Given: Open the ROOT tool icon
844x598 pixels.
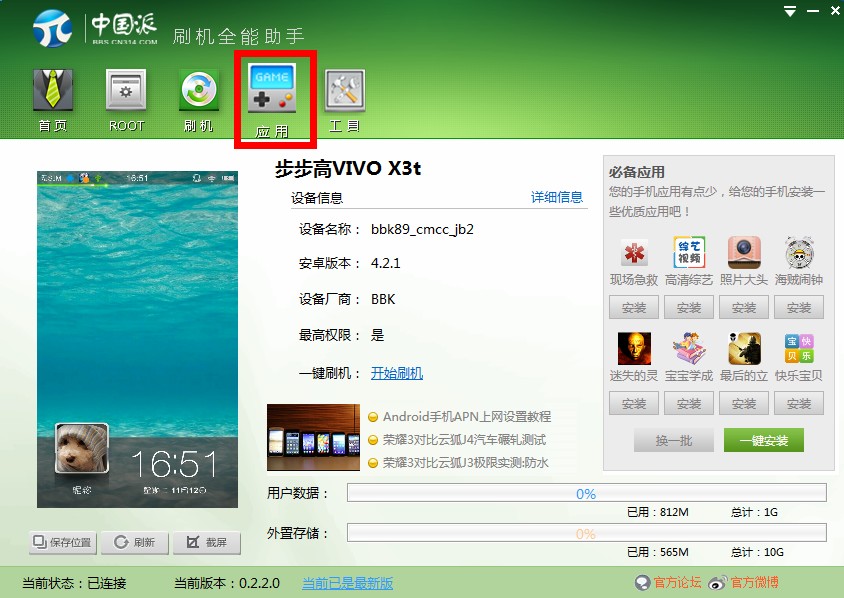Looking at the screenshot, I should pyautogui.click(x=126, y=90).
